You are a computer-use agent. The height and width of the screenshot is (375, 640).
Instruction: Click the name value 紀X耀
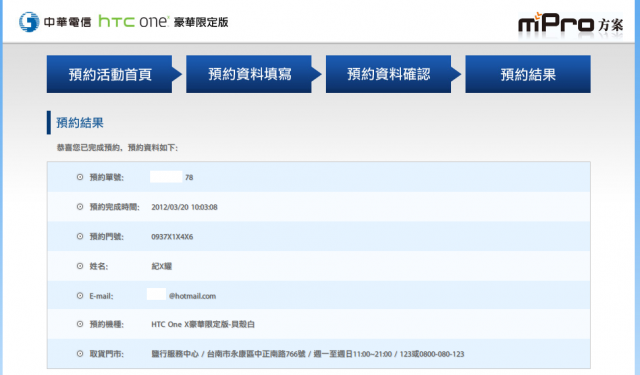[x=162, y=266]
